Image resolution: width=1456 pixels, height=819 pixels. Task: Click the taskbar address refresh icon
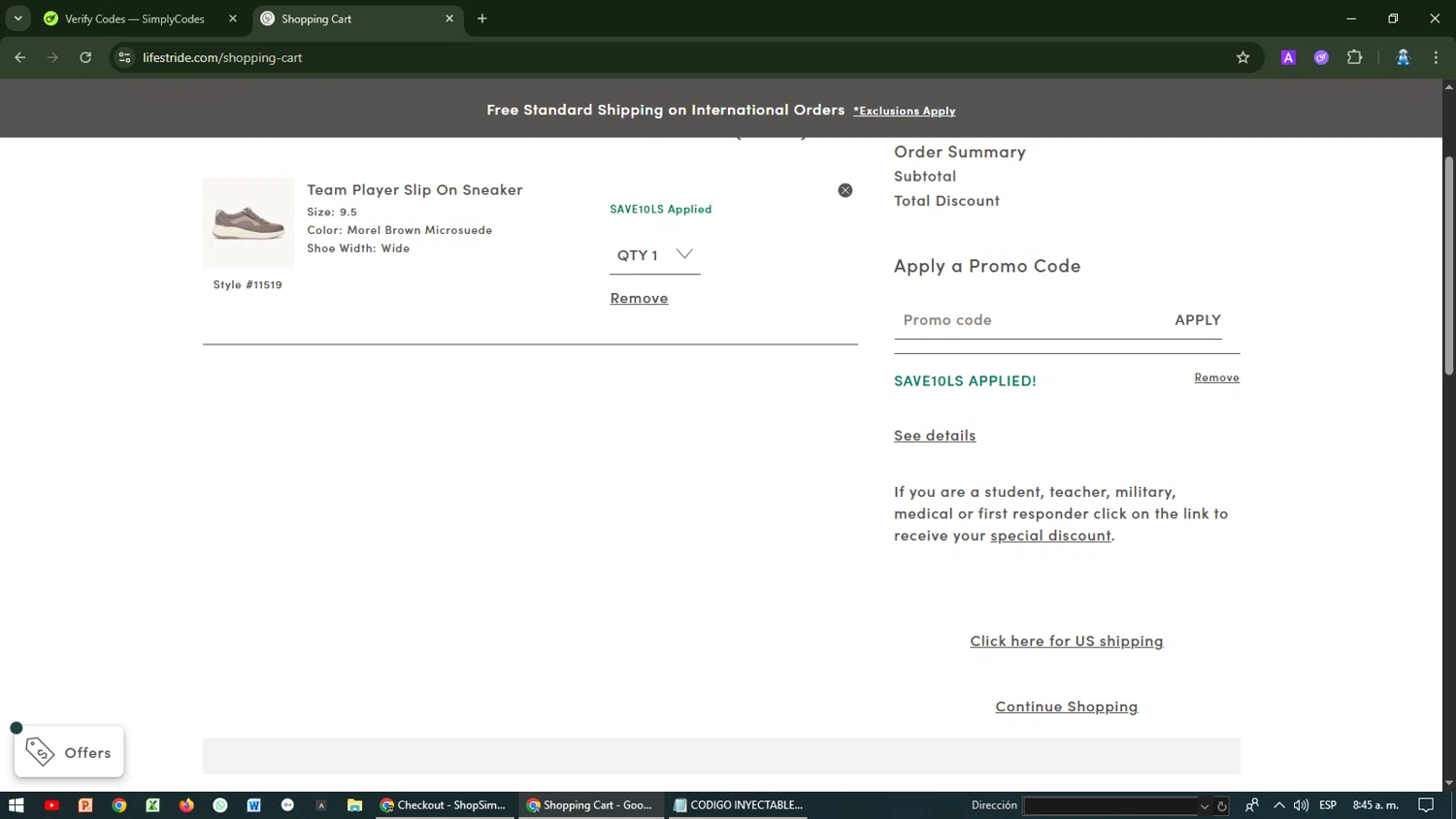(x=1222, y=806)
